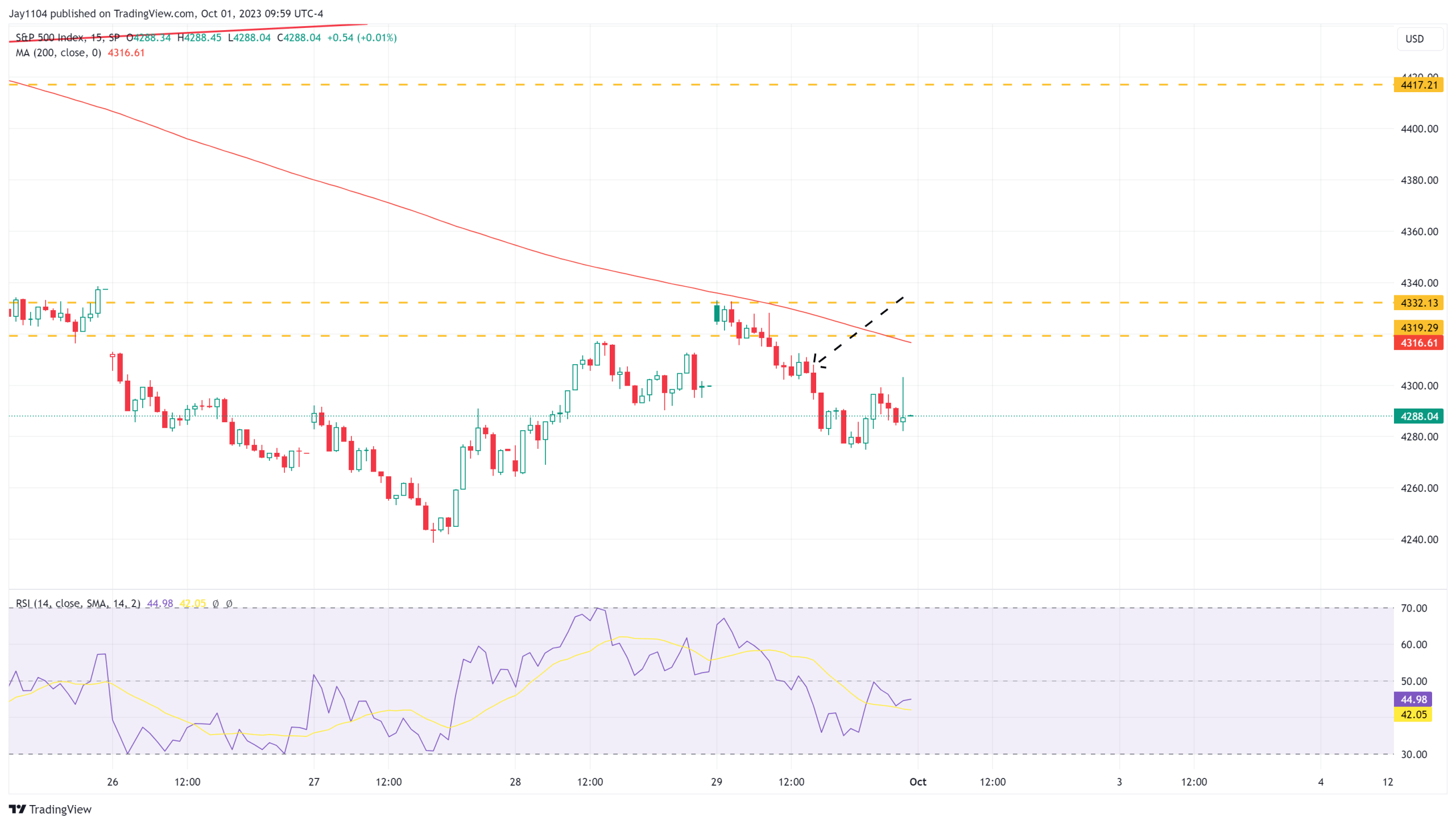This screenshot has width=1456, height=825.
Task: Click the 28 date label on time axis
Action: pyautogui.click(x=515, y=782)
